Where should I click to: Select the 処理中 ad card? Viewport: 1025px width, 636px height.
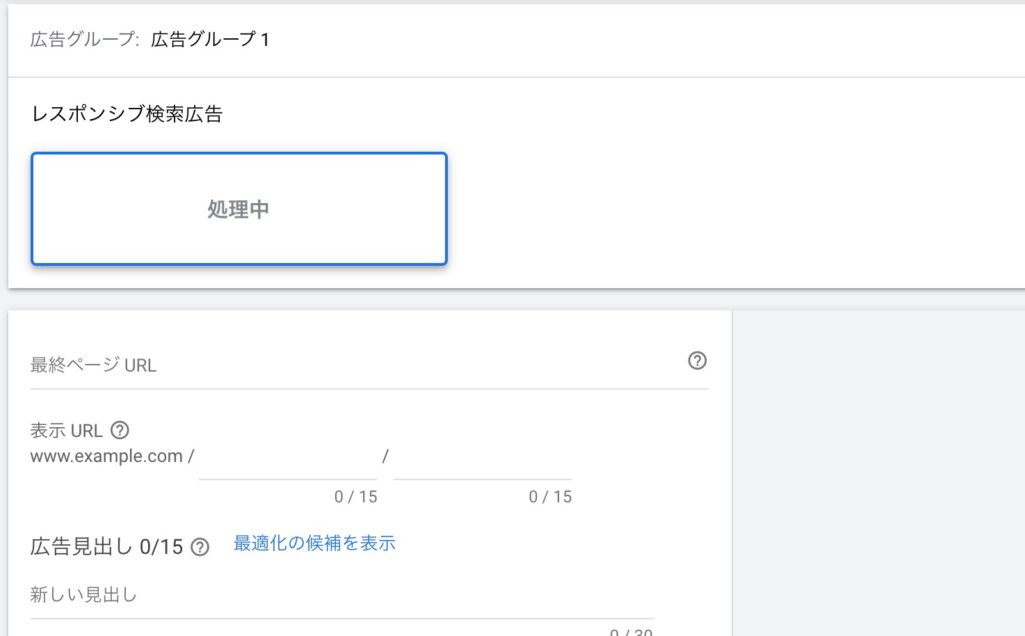239,209
